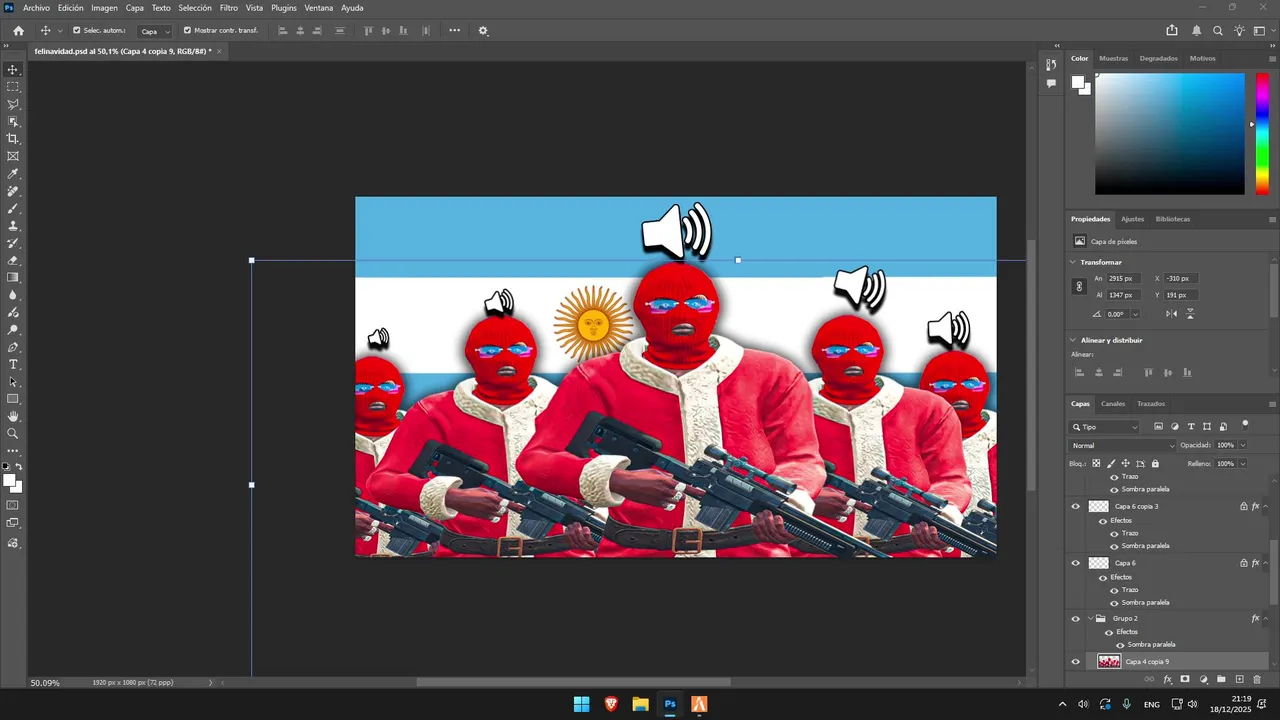This screenshot has height=720, width=1280.
Task: Click the Home button in options bar
Action: coord(18,31)
